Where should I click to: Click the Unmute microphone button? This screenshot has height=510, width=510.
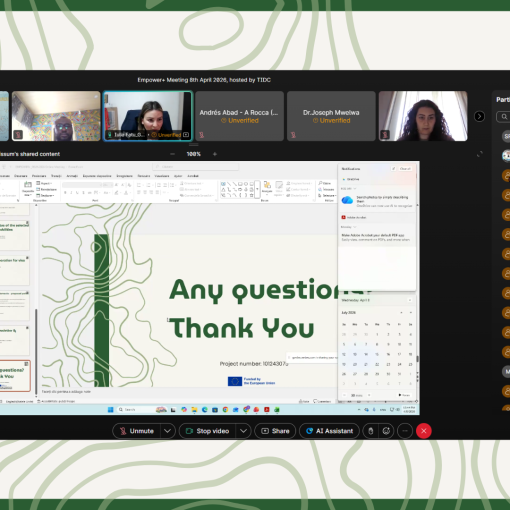(137, 431)
